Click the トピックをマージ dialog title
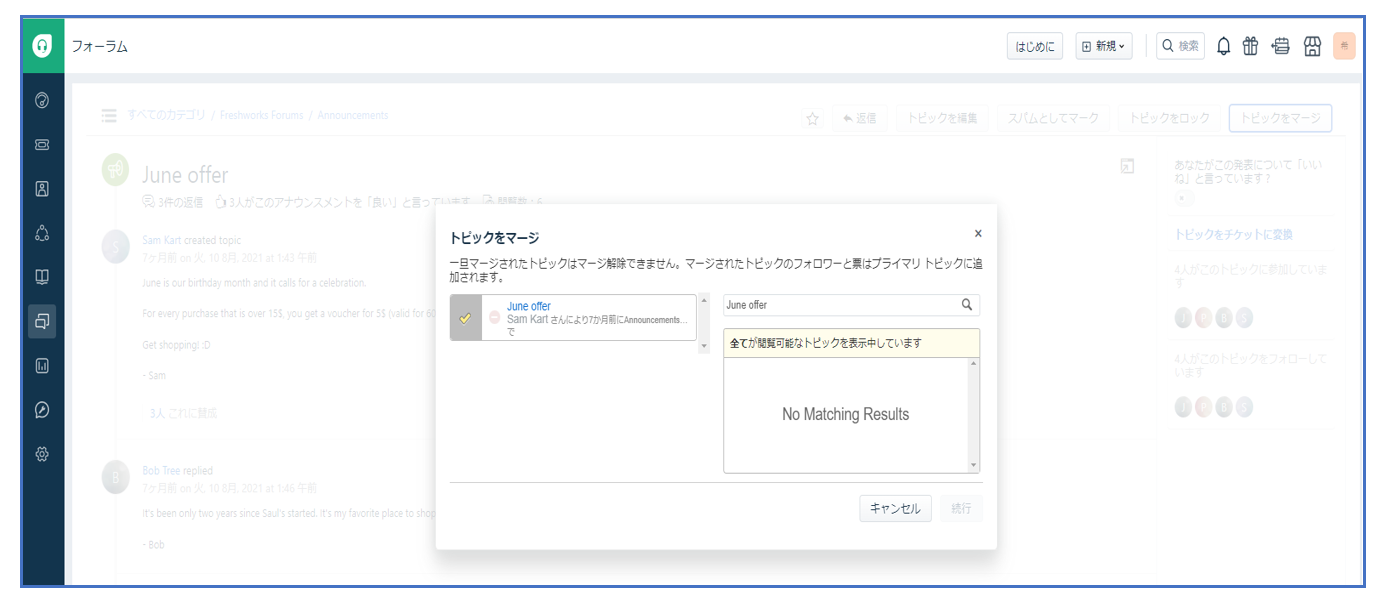 click(494, 238)
